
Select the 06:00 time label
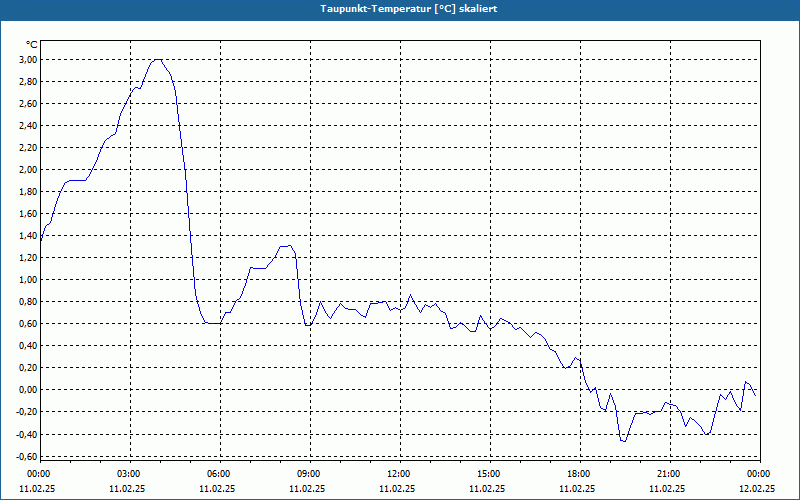point(220,474)
